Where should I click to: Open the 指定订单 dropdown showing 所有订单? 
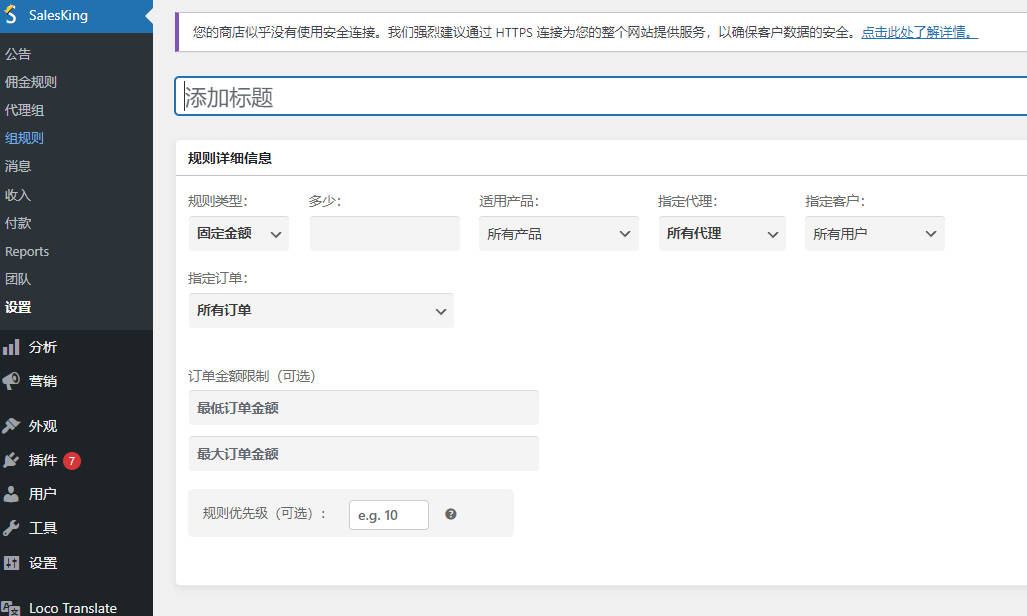click(x=321, y=311)
